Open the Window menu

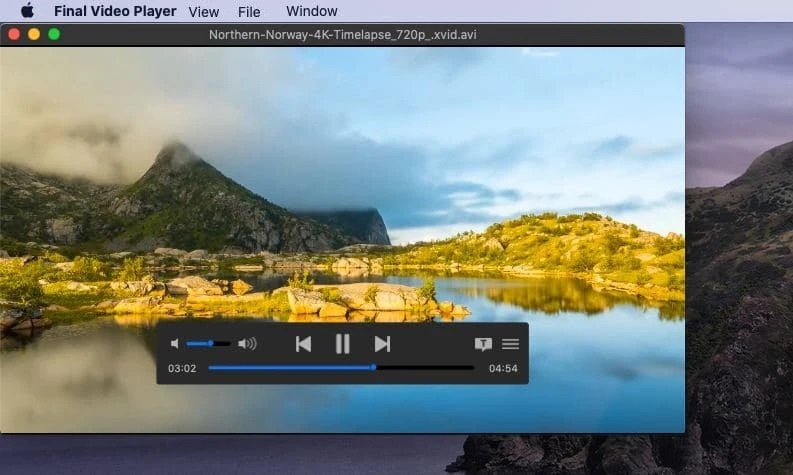[312, 11]
